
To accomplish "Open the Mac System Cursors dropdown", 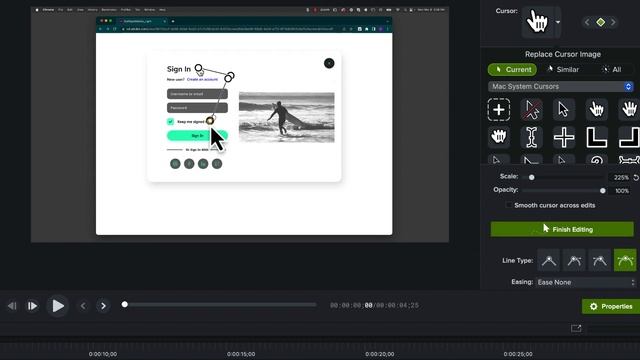I will click(561, 87).
